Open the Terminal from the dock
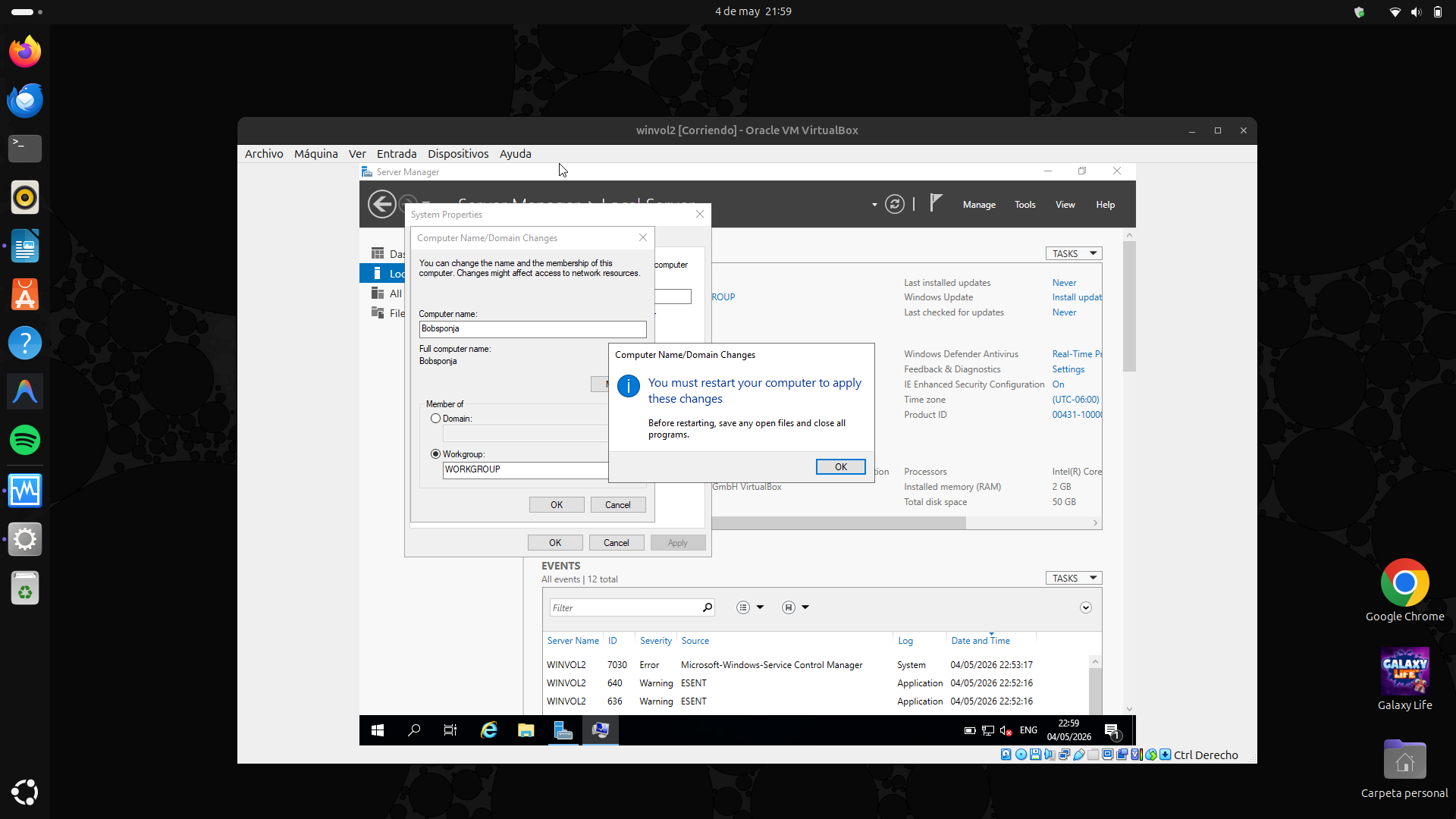This screenshot has width=1456, height=819. 25,149
